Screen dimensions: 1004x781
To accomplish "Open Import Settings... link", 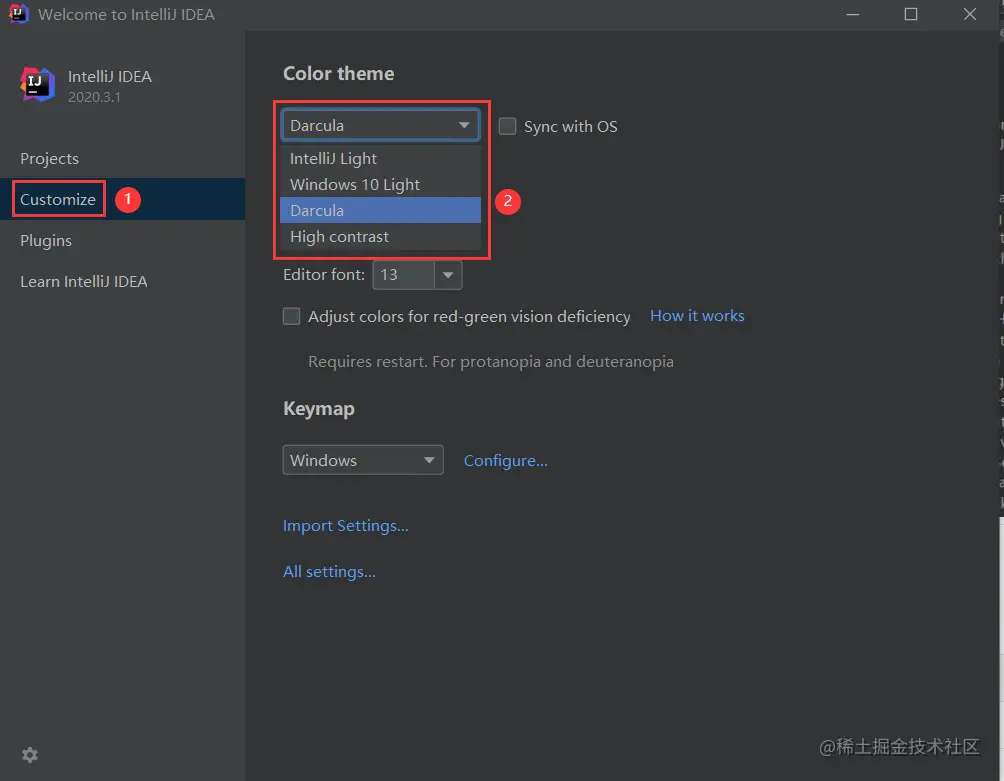I will pyautogui.click(x=346, y=526).
